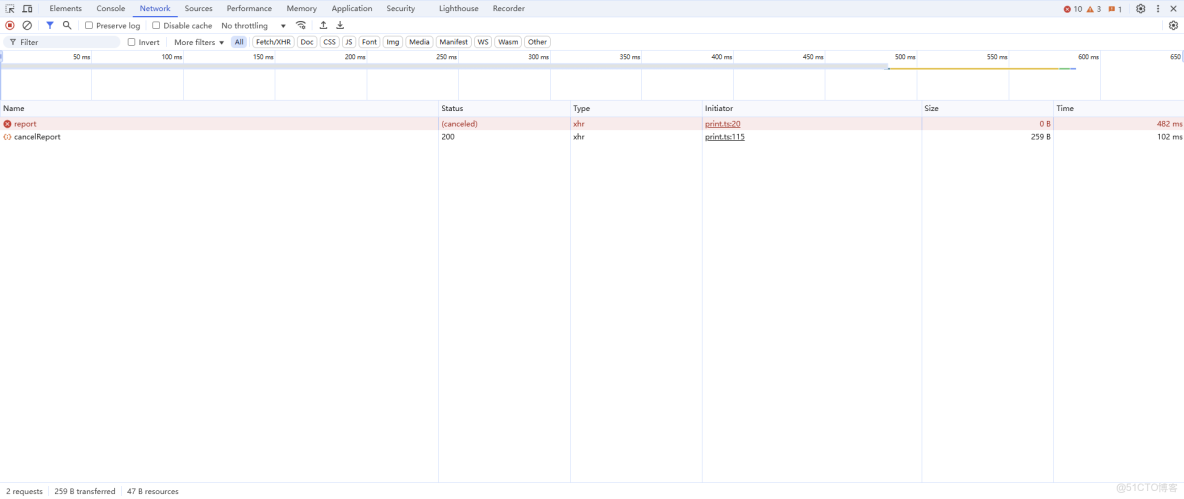Image resolution: width=1184 pixels, height=499 pixels.
Task: Expand the More filters dropdown
Action: click(x=199, y=42)
